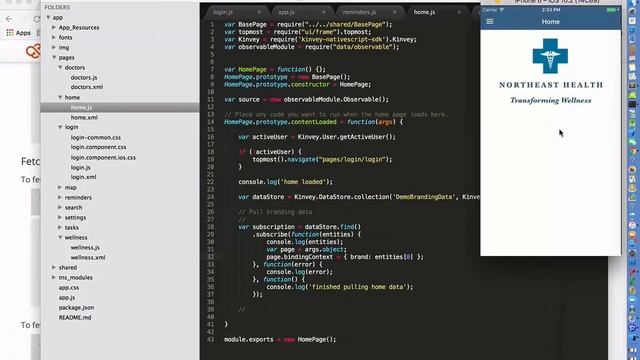Collapse the pages folder

click(54, 58)
